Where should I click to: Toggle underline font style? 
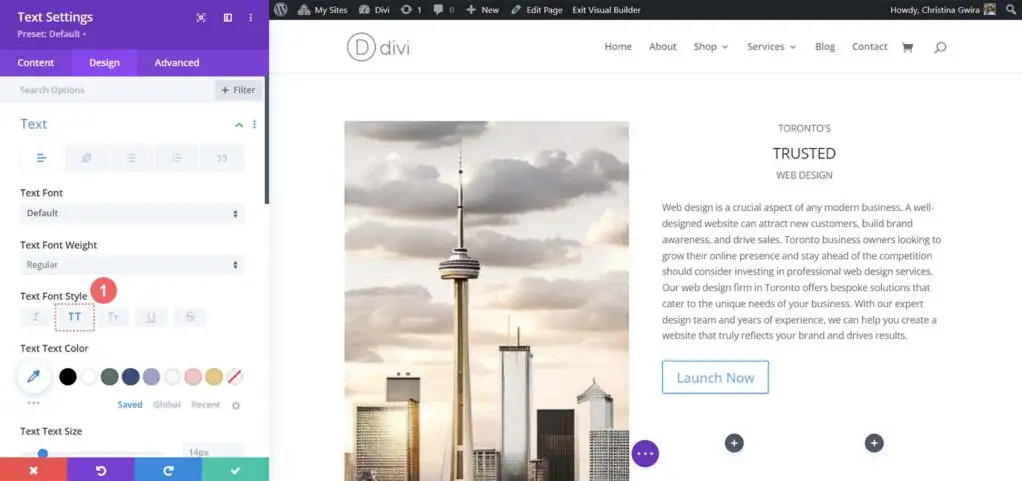151,317
